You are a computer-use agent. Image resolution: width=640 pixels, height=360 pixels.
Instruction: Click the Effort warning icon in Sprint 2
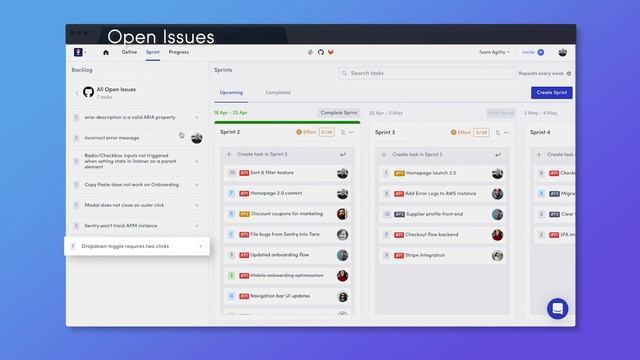299,132
